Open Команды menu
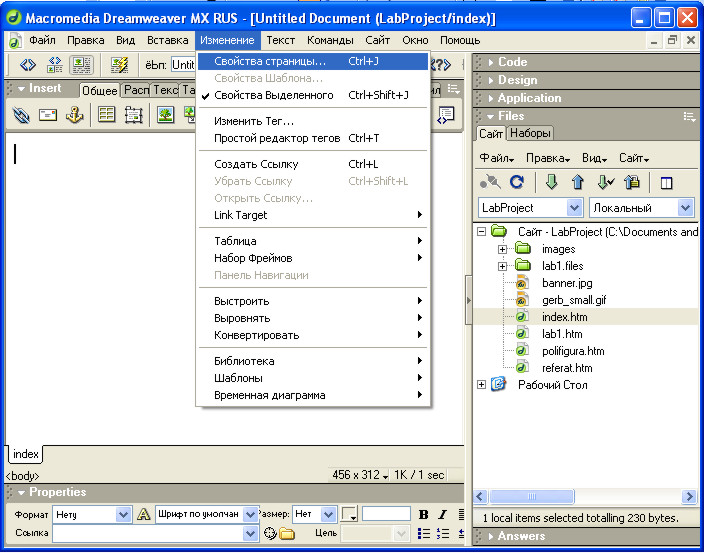The width and height of the screenshot is (704, 553). (x=330, y=40)
